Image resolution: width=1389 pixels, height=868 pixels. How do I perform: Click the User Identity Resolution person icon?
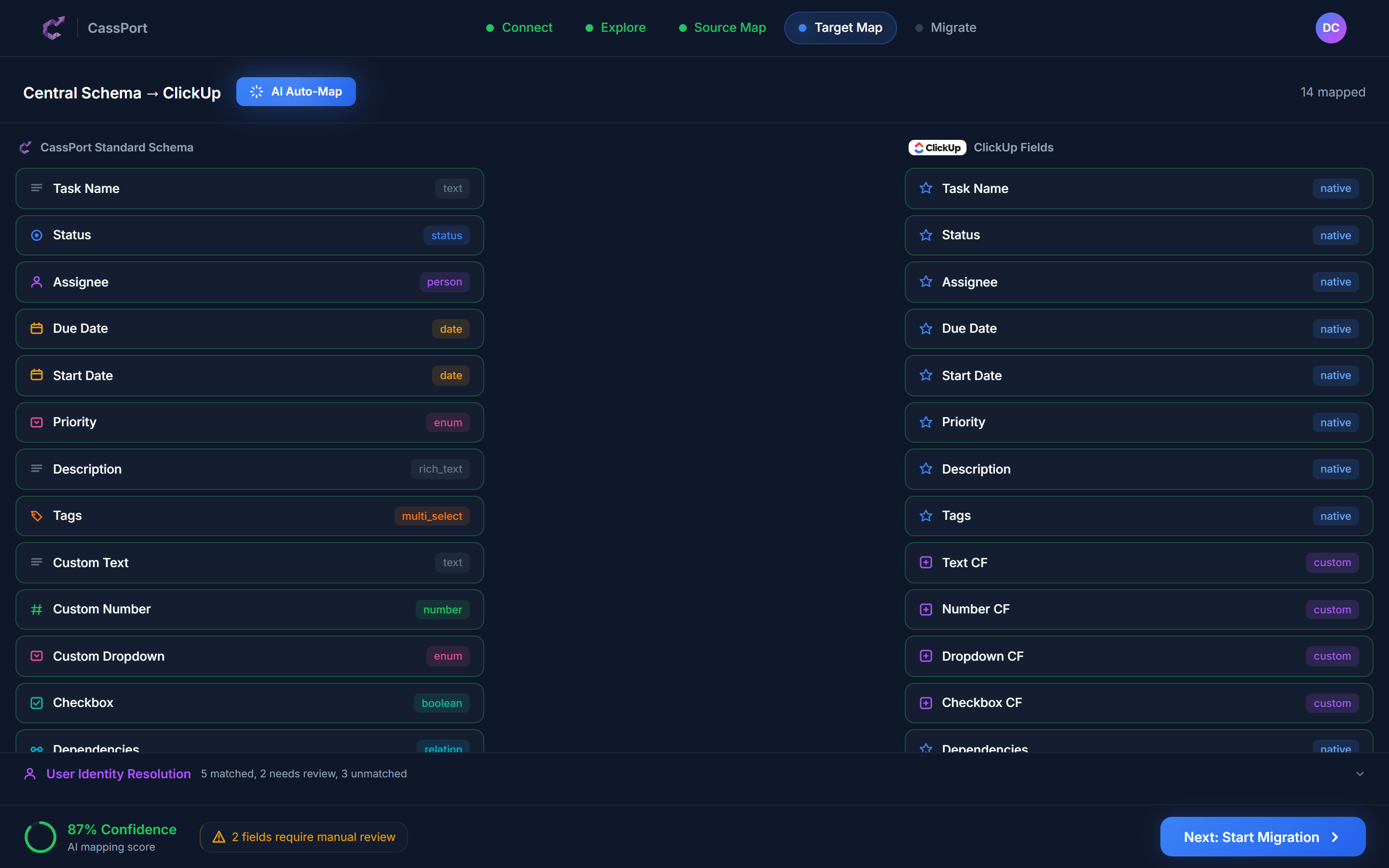click(30, 773)
